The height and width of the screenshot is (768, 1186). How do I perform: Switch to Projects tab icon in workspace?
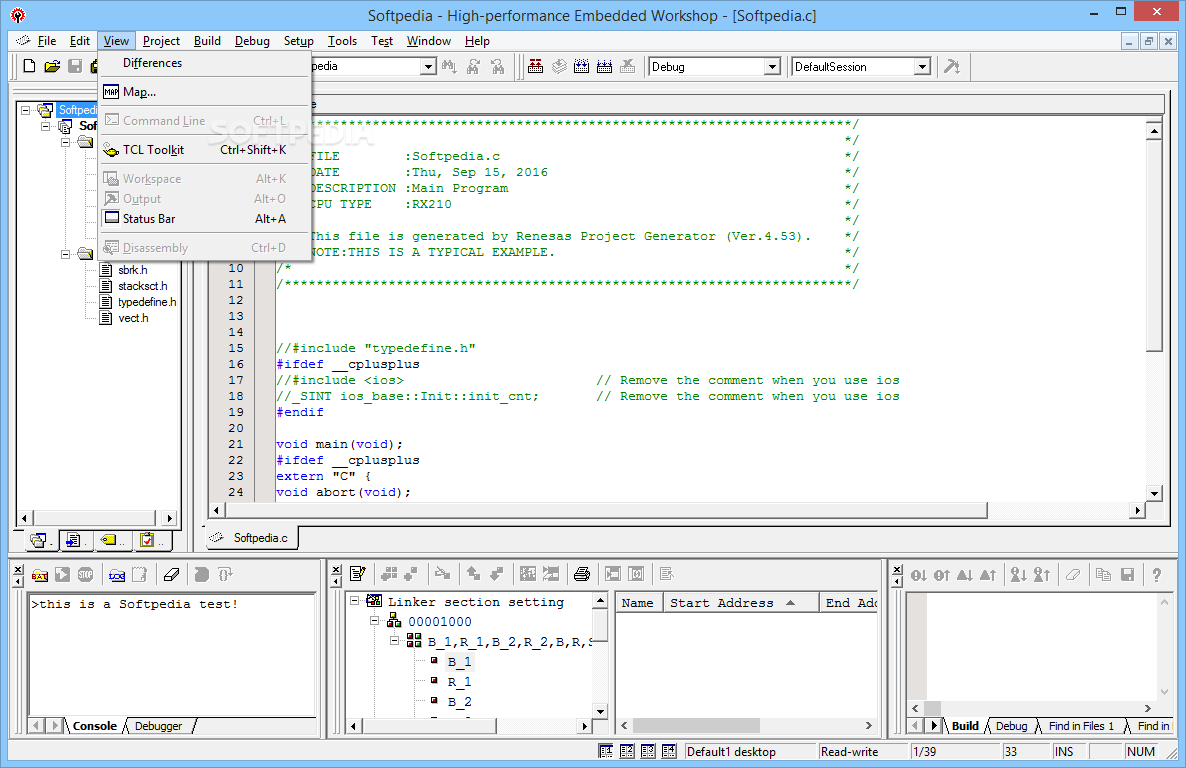(39, 540)
